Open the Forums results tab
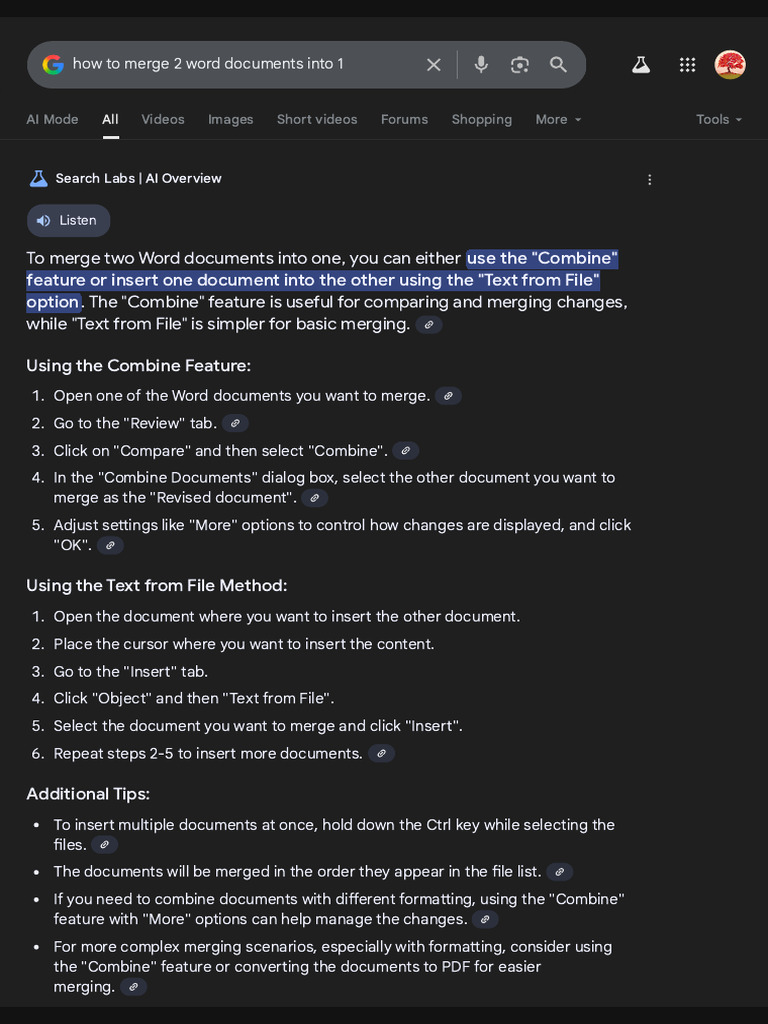Screen dimensions: 768x1024 tap(404, 120)
